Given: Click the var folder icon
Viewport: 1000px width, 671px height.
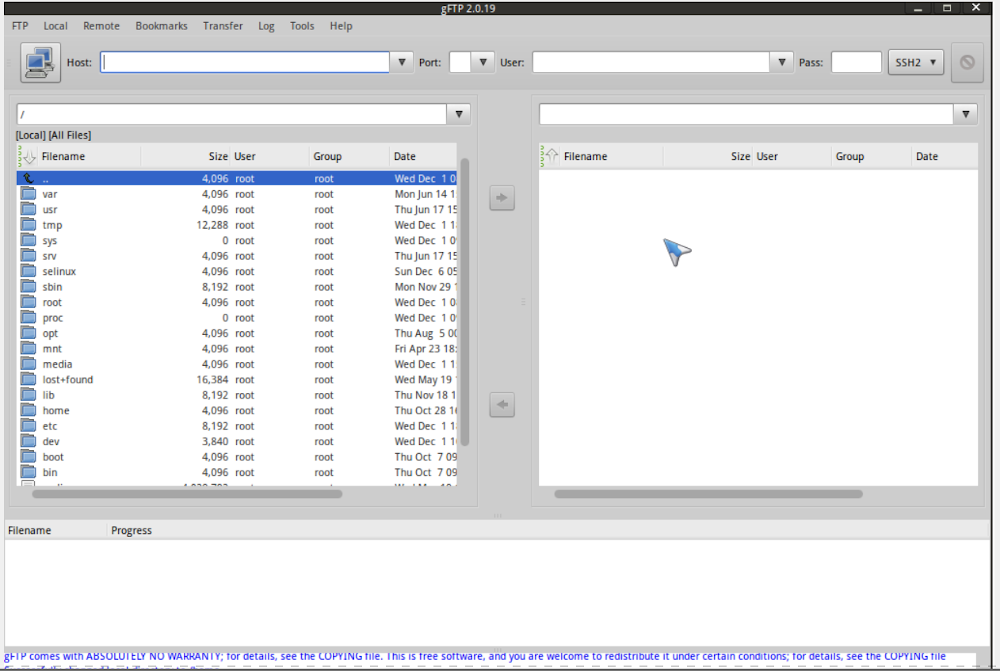Looking at the screenshot, I should (x=28, y=194).
